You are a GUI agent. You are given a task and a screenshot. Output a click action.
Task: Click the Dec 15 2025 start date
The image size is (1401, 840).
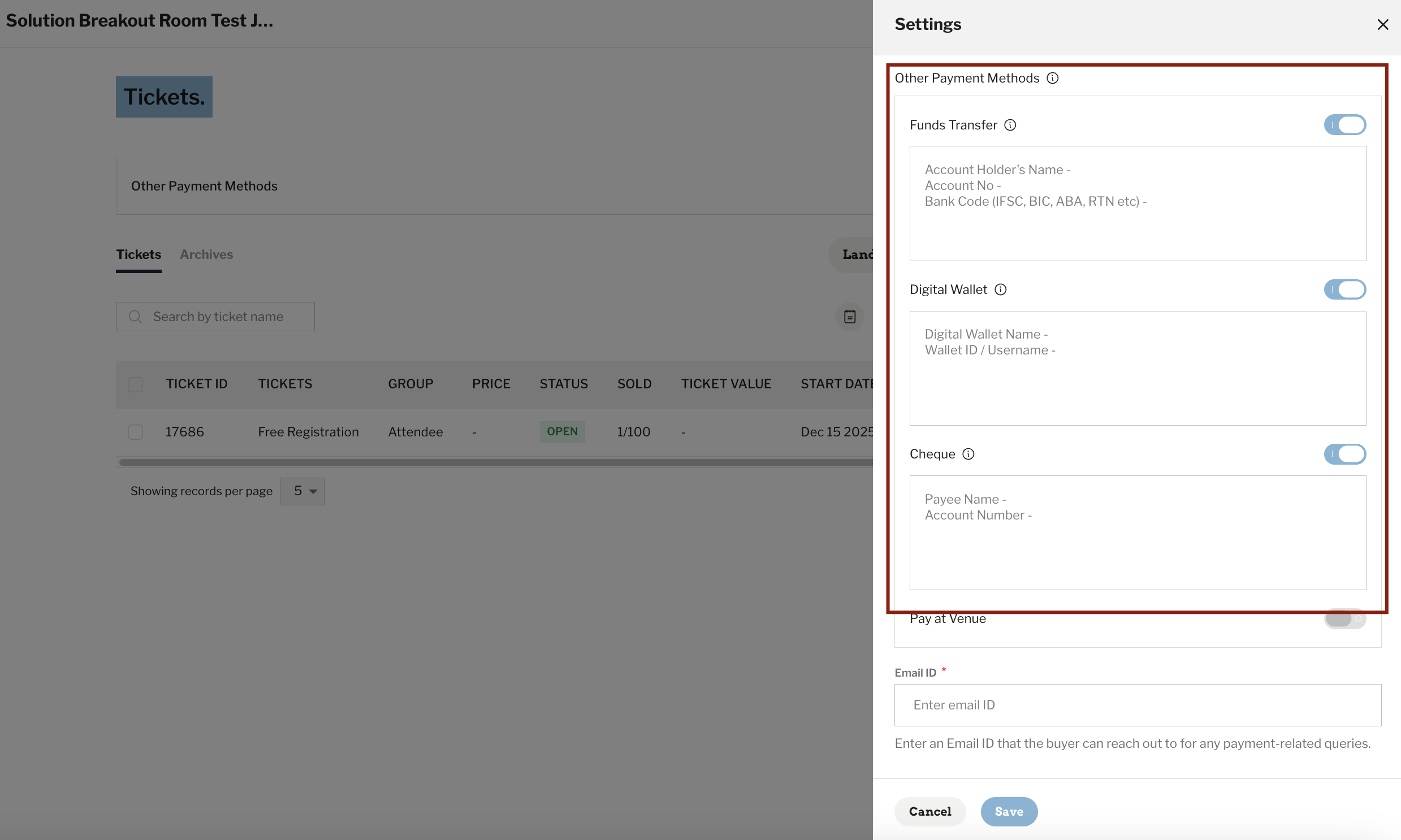click(x=837, y=432)
